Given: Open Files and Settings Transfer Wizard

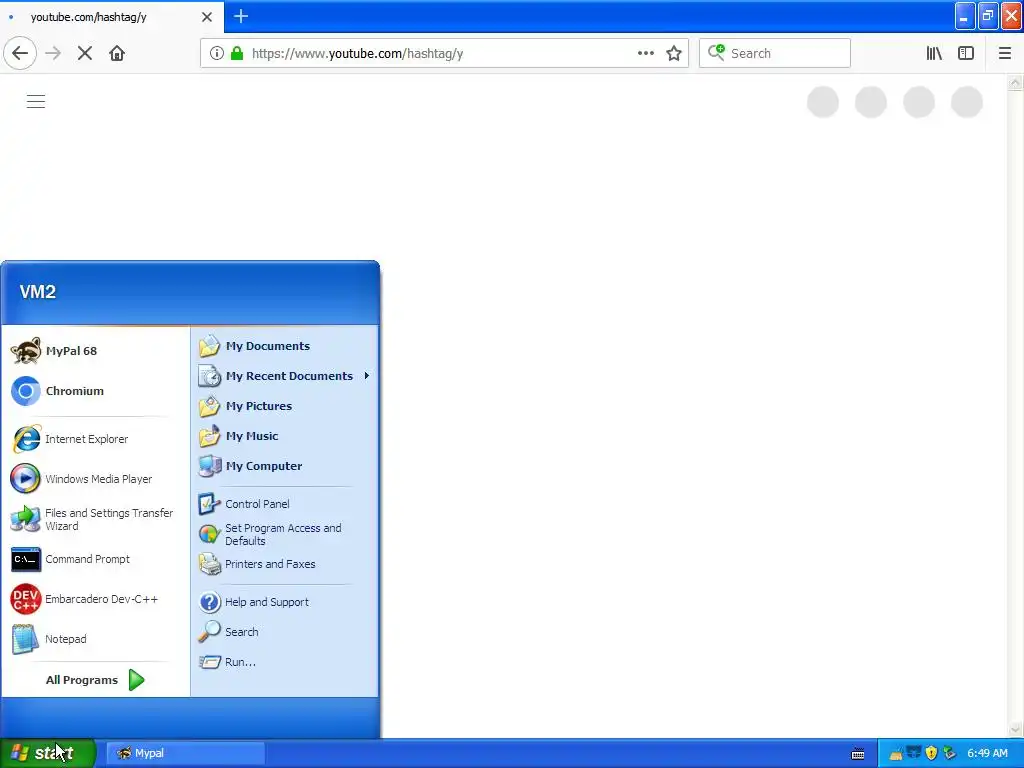Looking at the screenshot, I should (95, 519).
